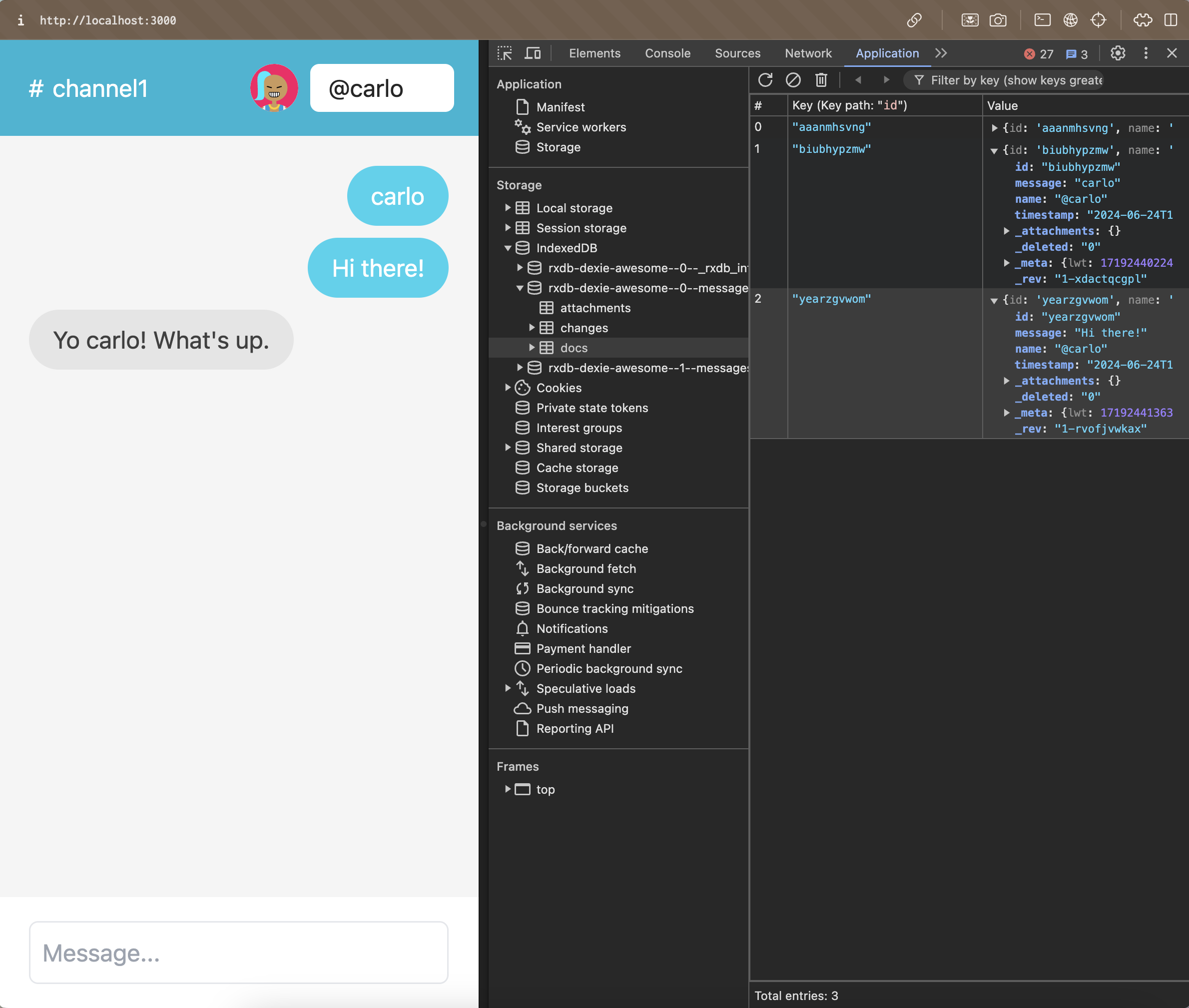Expand the Local storage node
The height and width of the screenshot is (1008, 1189).
click(x=508, y=208)
